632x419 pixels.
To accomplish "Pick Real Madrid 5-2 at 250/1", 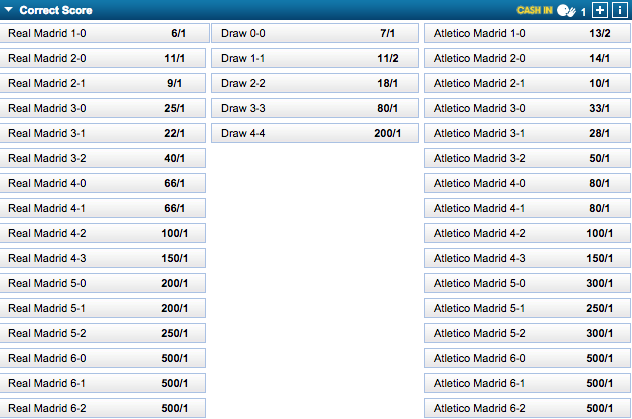I will 102,333.
